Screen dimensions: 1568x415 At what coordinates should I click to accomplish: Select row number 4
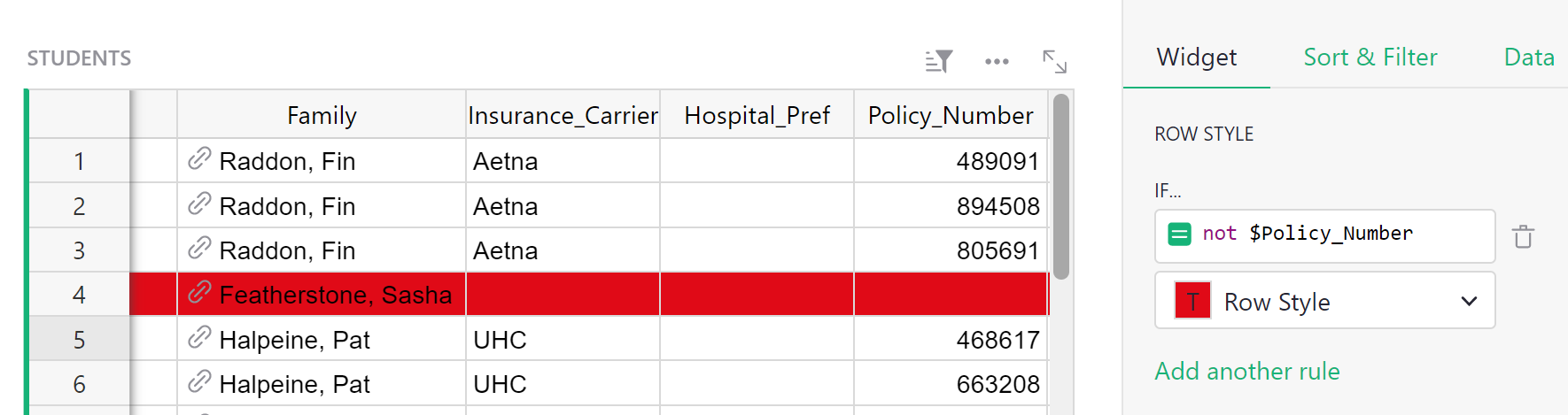[79, 295]
